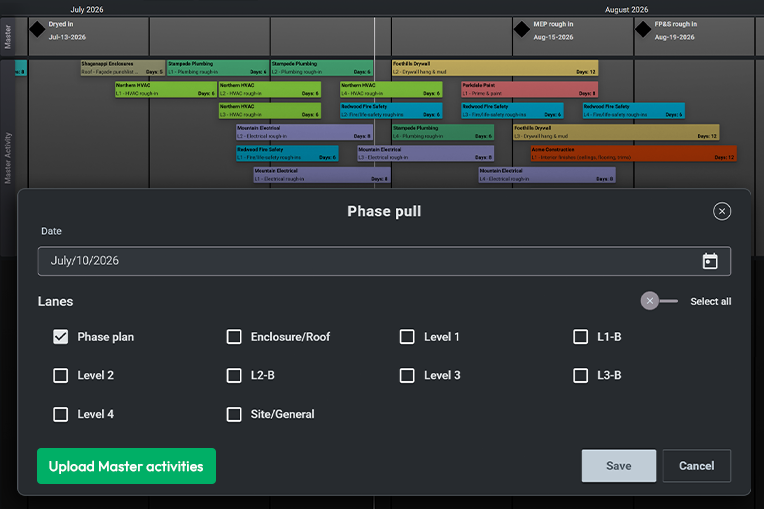Select Mountain Electrical L3 Electrical rough-in bar
The width and height of the screenshot is (764, 509).
point(425,153)
